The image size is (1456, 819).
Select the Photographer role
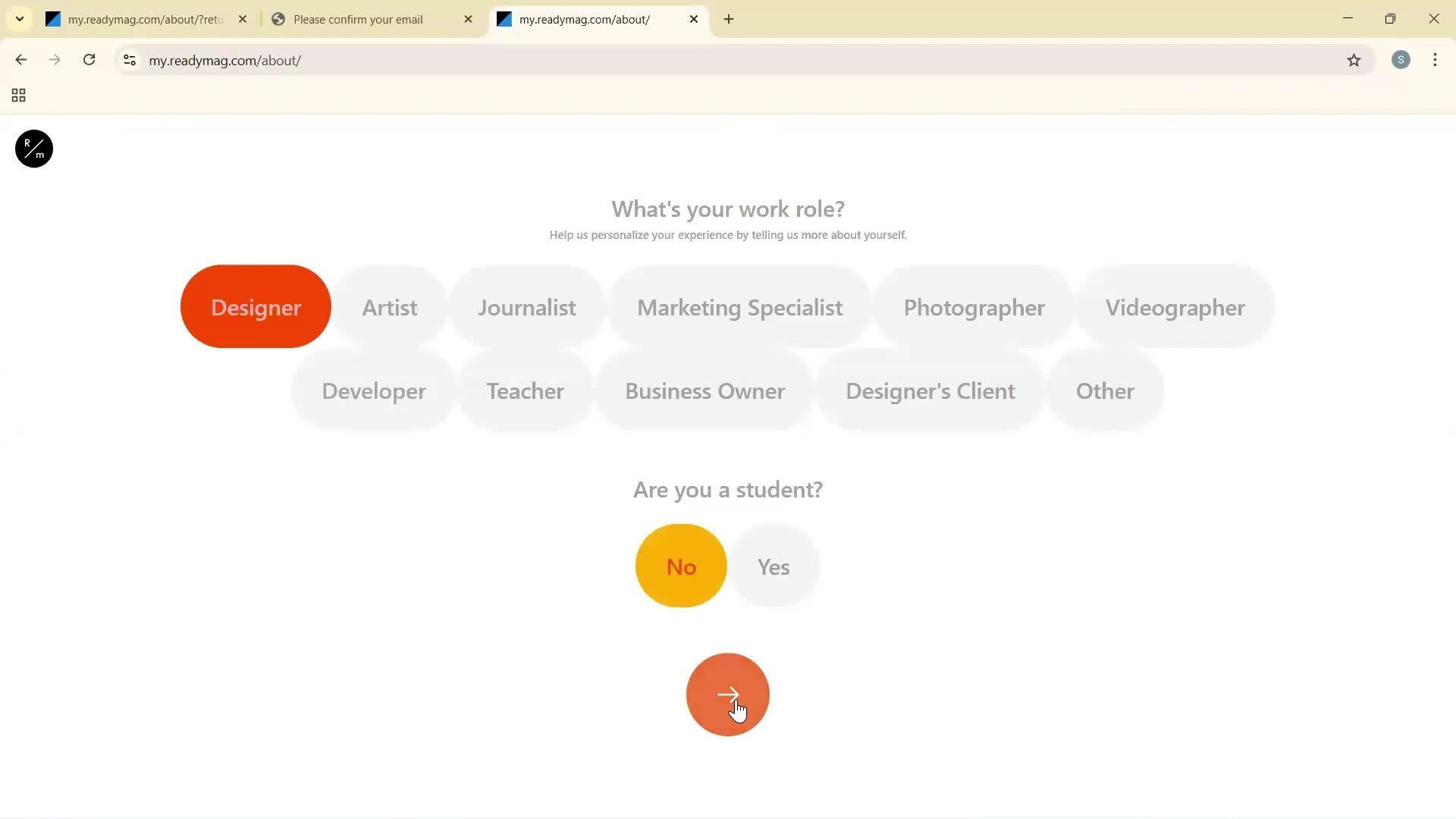pos(974,307)
